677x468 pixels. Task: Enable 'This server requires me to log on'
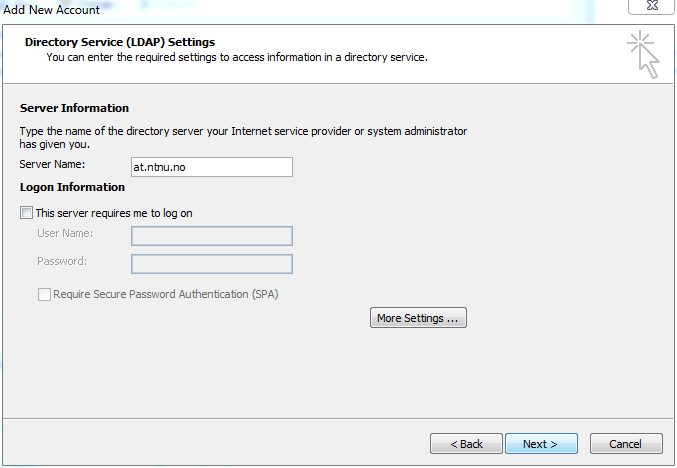[26, 213]
